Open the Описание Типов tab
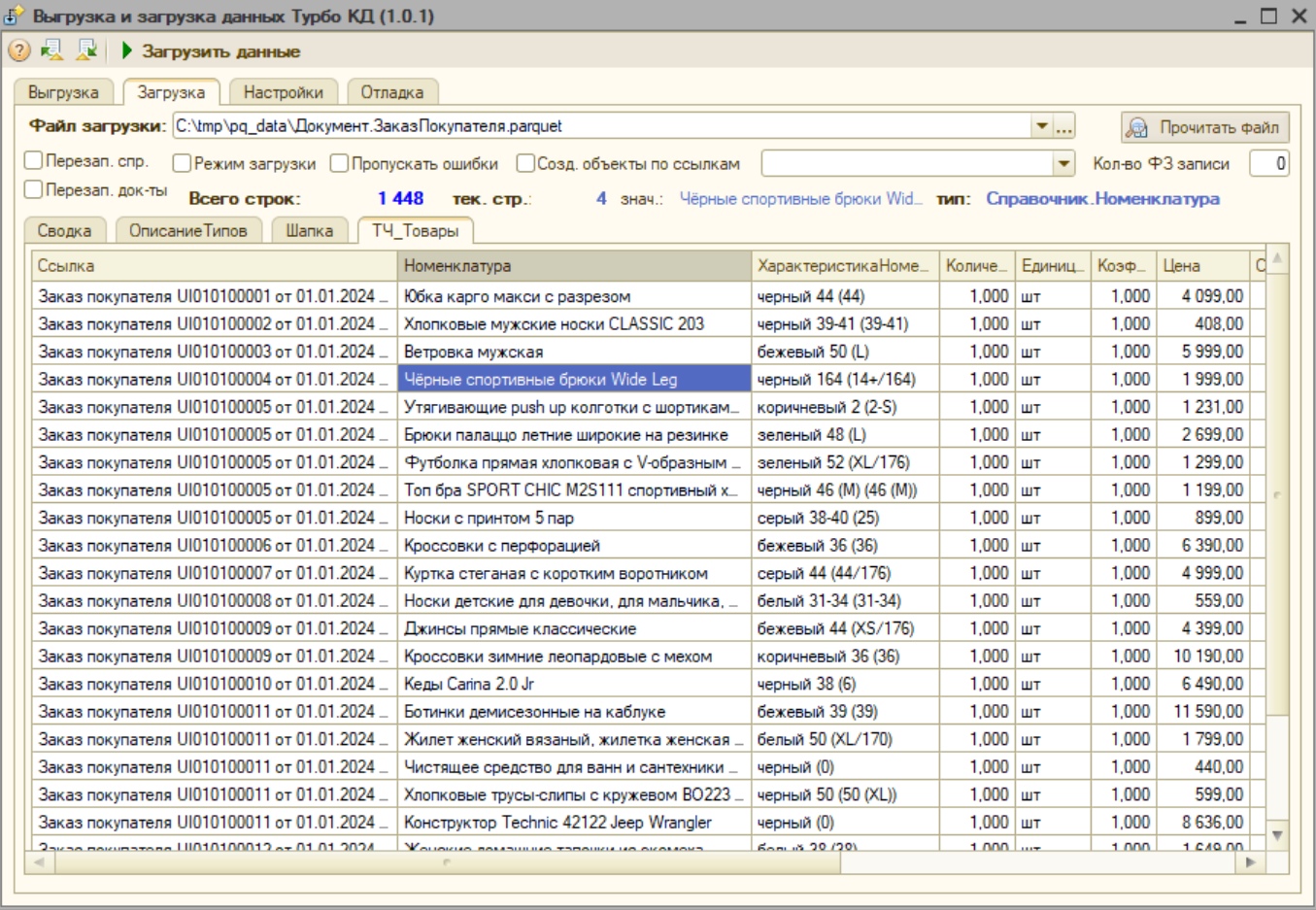 click(188, 230)
